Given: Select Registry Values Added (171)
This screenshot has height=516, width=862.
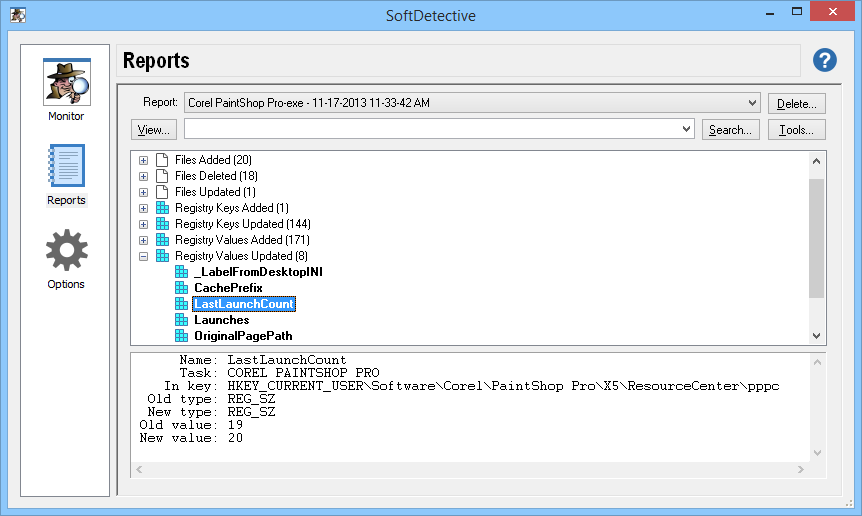Looking at the screenshot, I should (242, 240).
